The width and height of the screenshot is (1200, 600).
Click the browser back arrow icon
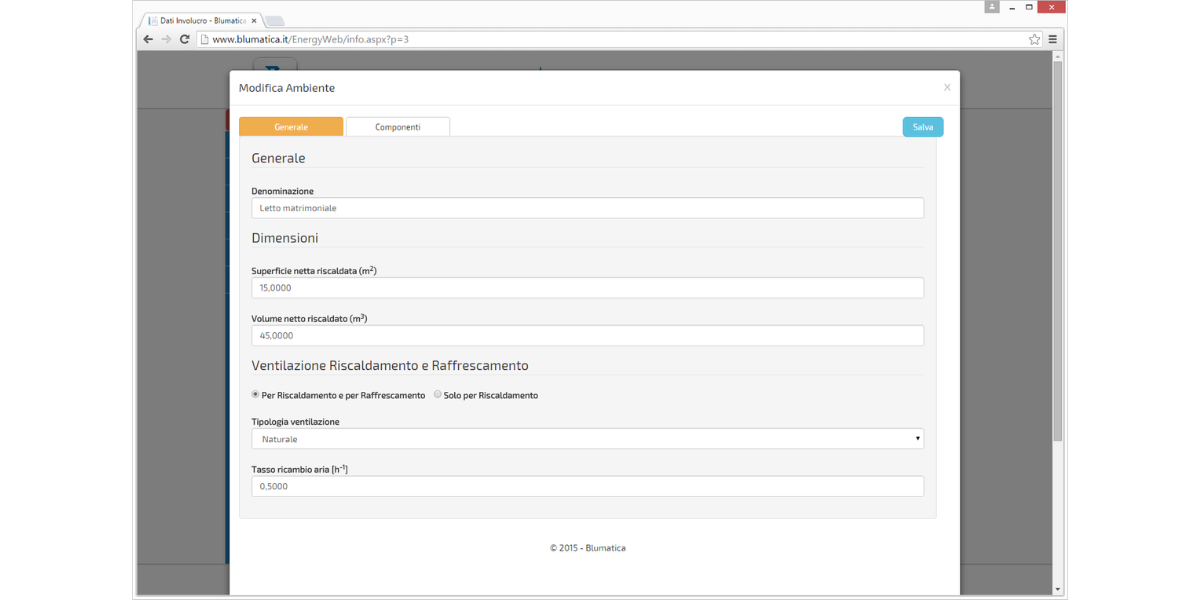click(x=147, y=39)
